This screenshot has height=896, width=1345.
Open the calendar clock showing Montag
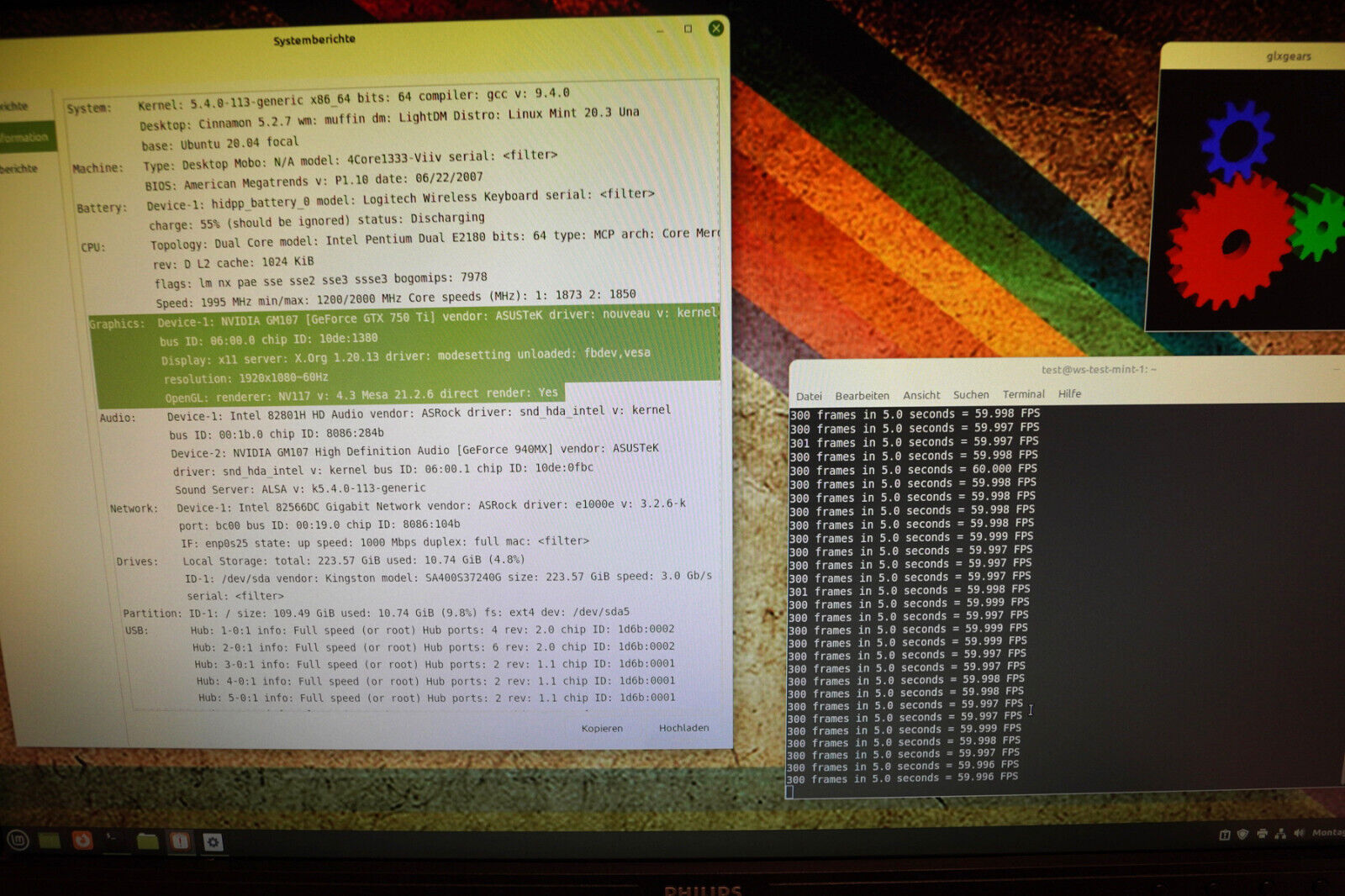click(1328, 832)
